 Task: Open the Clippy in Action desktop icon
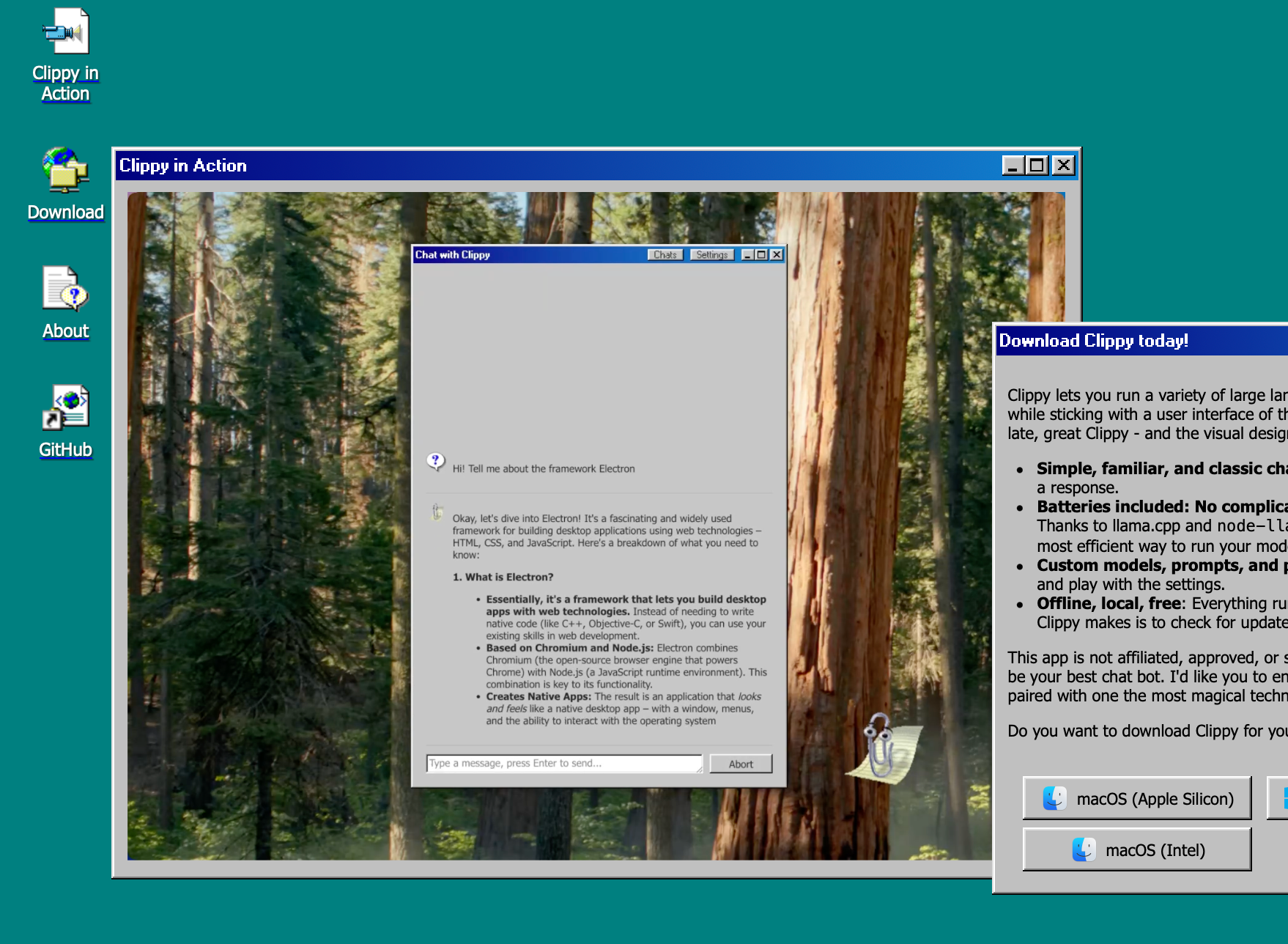(x=65, y=55)
